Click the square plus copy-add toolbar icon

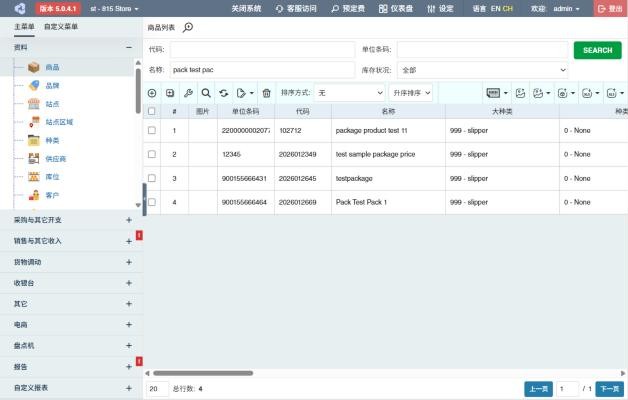pyautogui.click(x=170, y=93)
